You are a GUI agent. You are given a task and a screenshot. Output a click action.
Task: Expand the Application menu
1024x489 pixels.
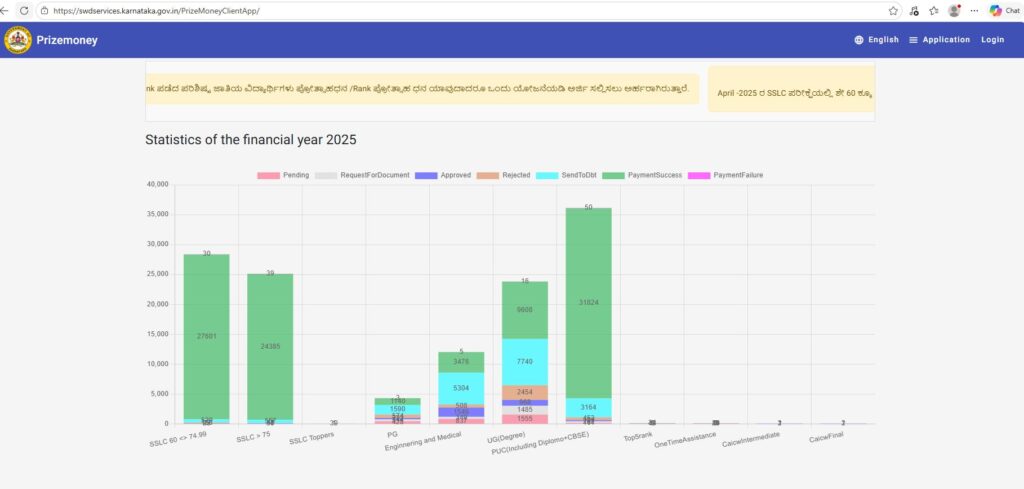coord(939,40)
